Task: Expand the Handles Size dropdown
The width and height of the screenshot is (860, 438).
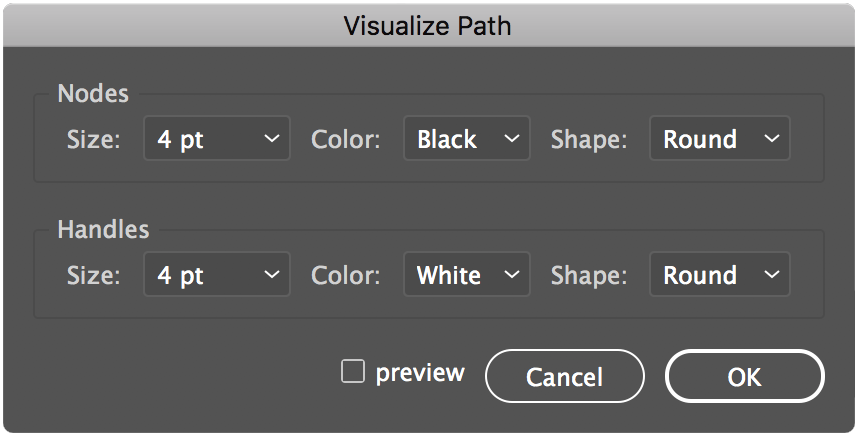Action: (217, 275)
